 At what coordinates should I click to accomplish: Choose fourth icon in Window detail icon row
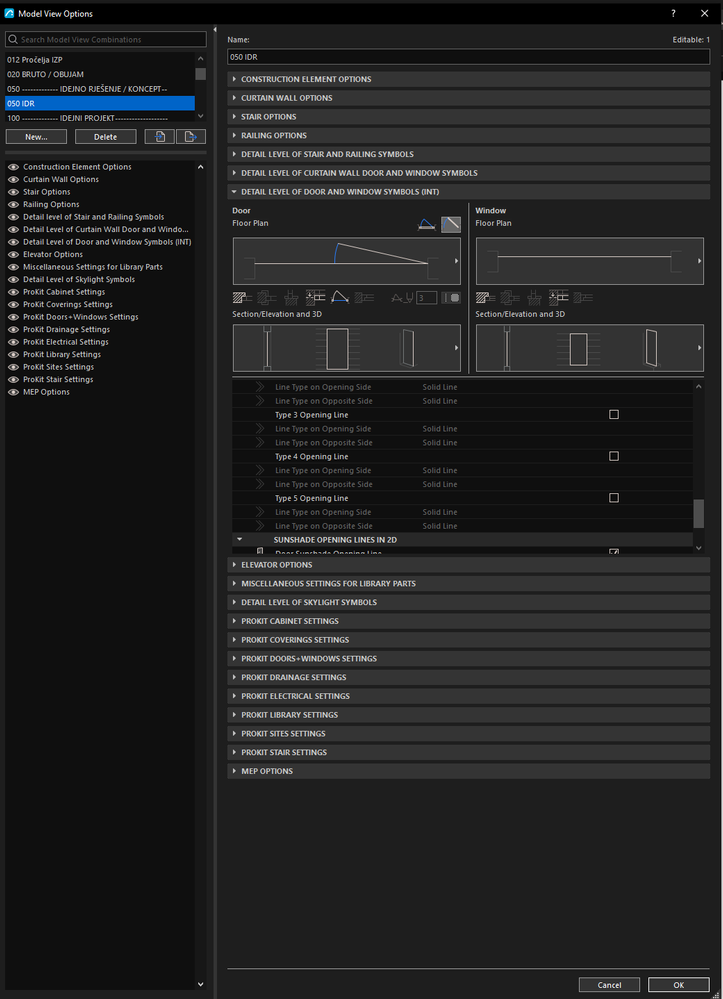pos(559,298)
